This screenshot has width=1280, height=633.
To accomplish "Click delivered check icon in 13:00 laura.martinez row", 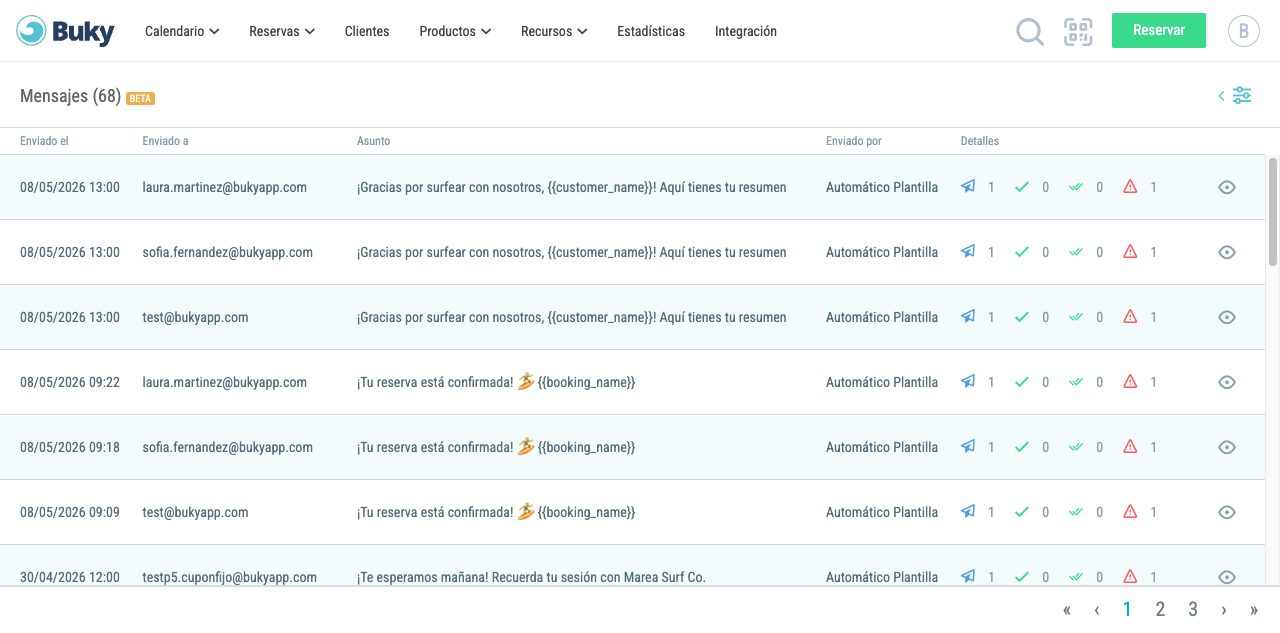I will [x=1022, y=187].
